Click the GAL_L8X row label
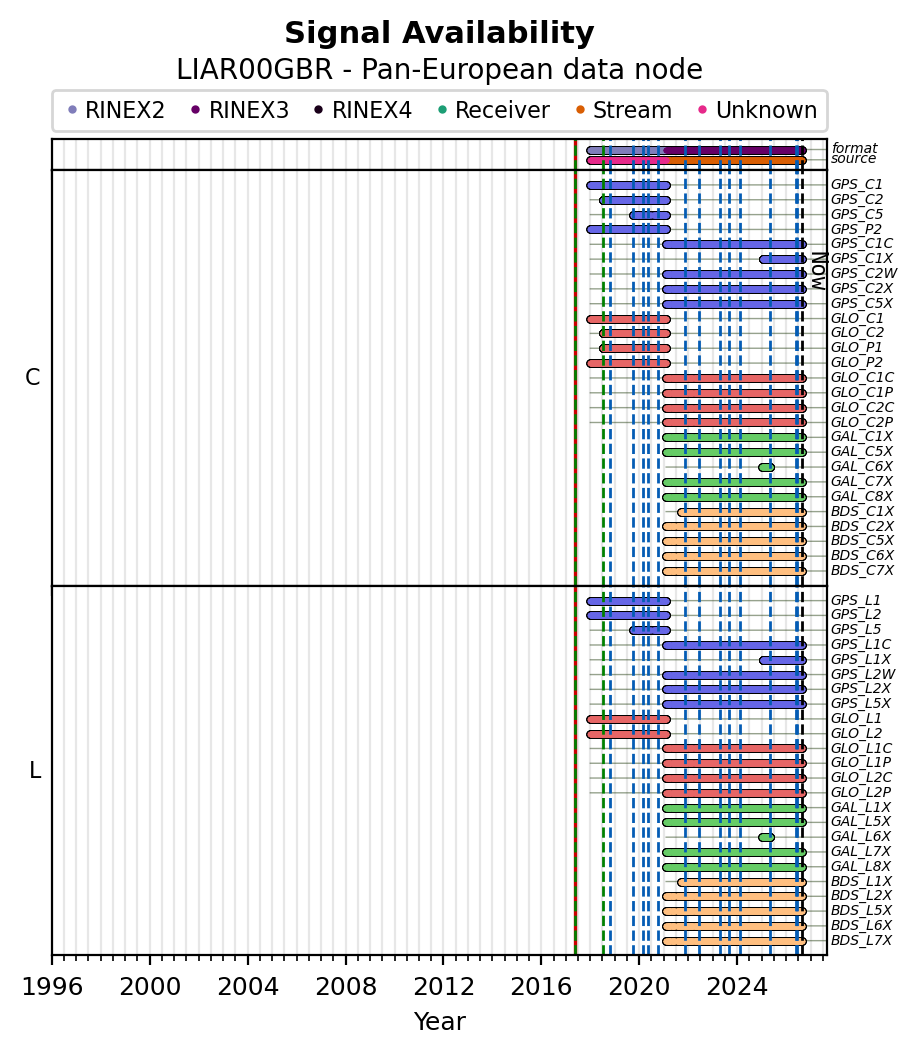 pyautogui.click(x=862, y=866)
